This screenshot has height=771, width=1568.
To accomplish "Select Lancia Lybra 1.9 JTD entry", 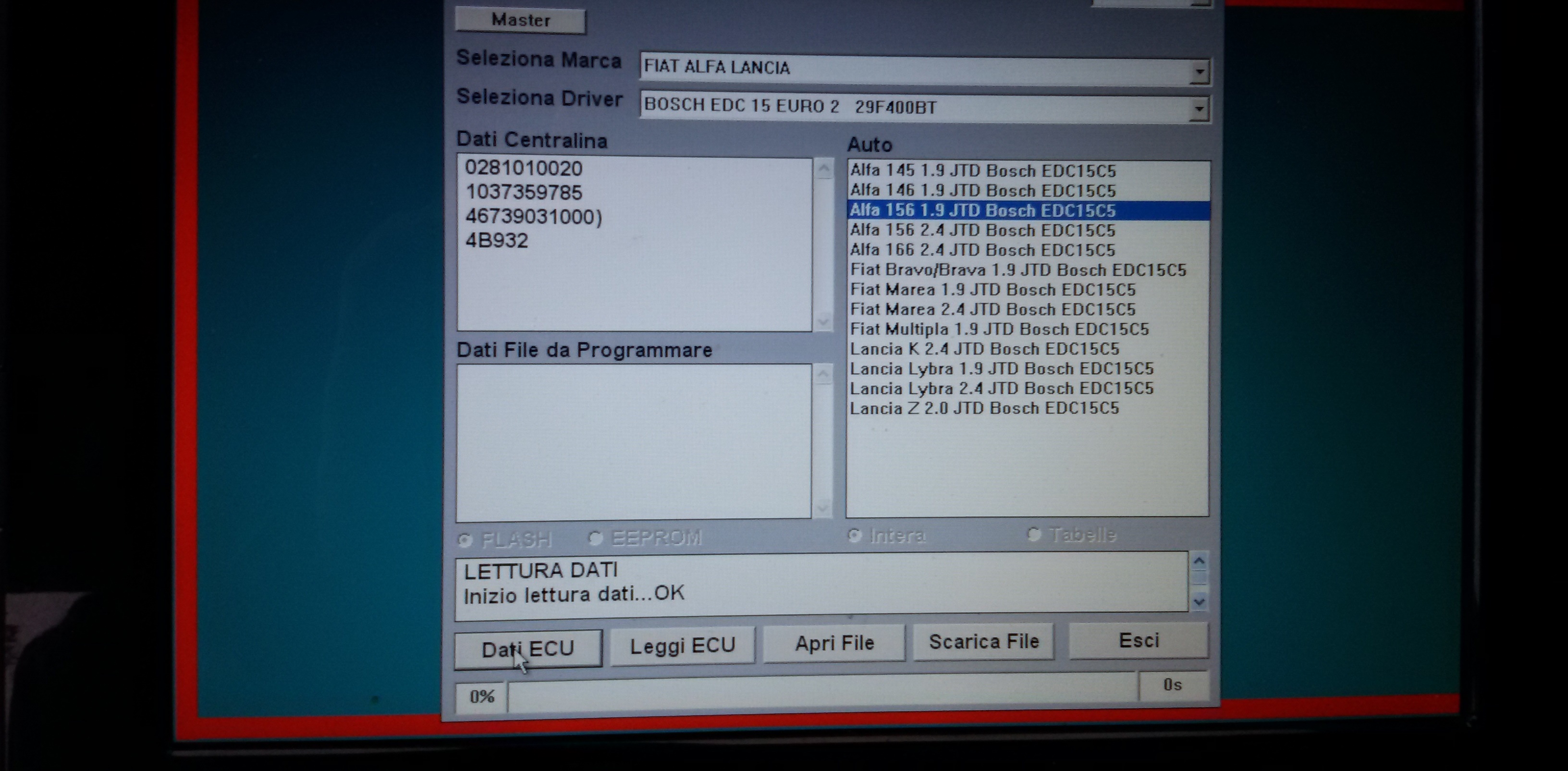I will [x=1028, y=369].
